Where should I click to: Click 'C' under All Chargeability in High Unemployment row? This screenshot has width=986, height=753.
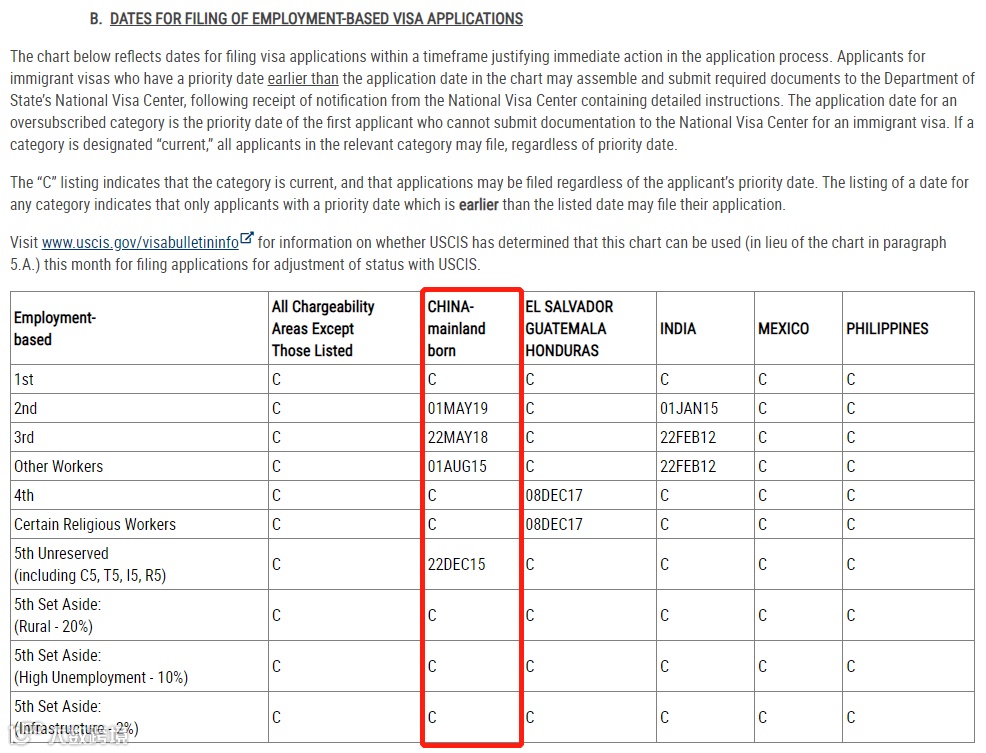pyautogui.click(x=277, y=666)
